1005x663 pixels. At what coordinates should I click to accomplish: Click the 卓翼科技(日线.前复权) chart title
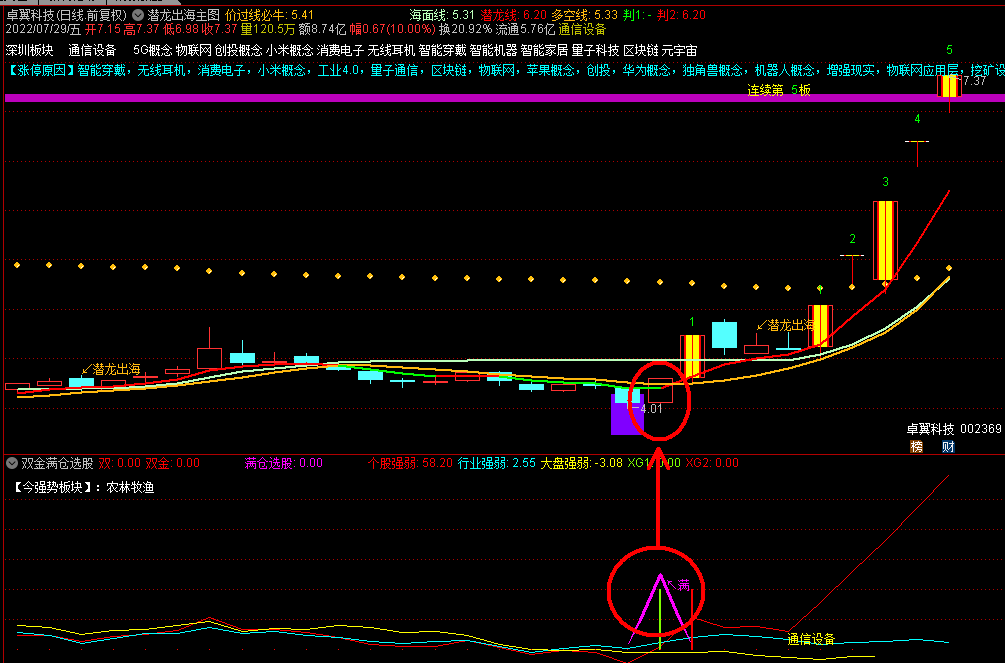pos(67,15)
